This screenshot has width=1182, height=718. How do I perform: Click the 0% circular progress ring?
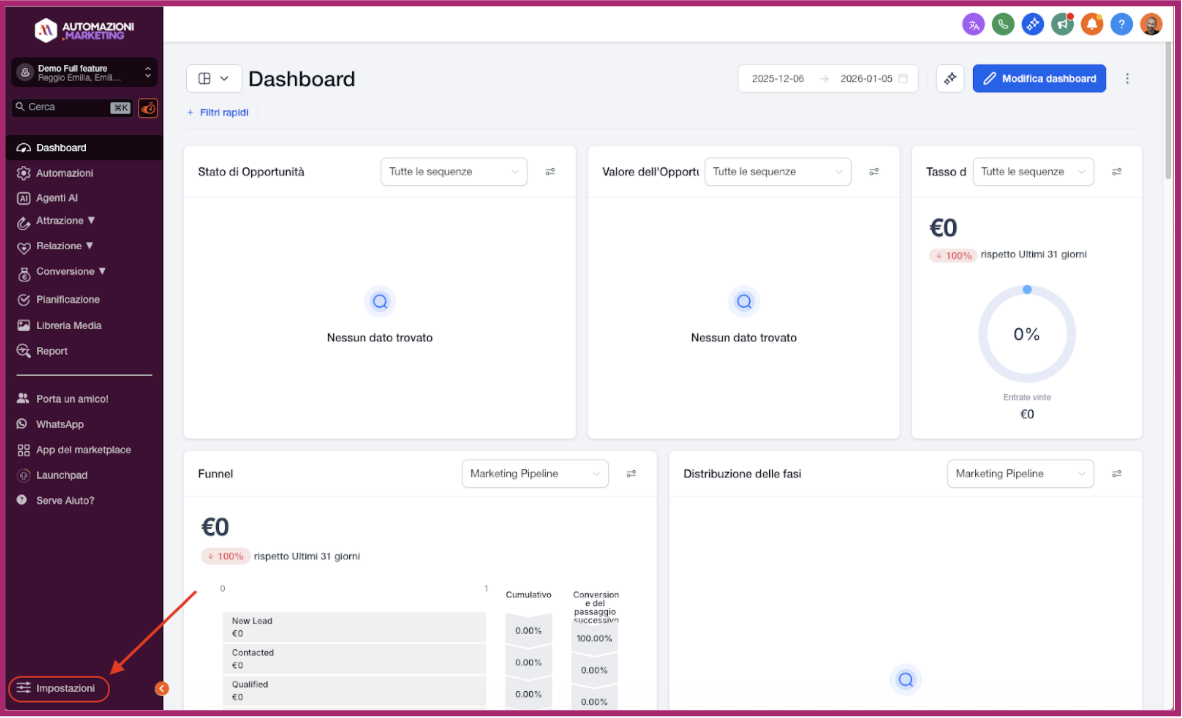click(x=1027, y=335)
